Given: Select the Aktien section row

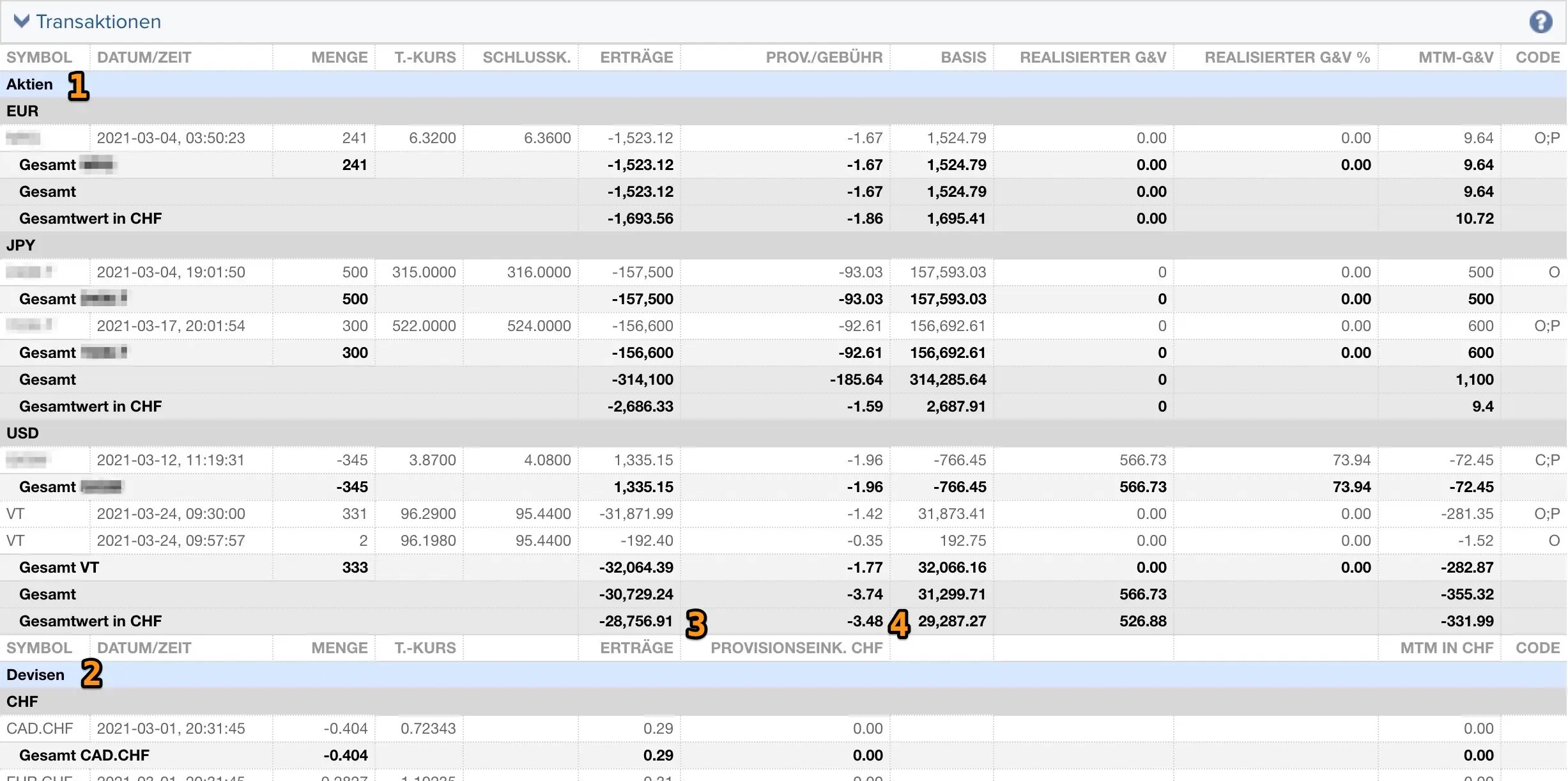Looking at the screenshot, I should pyautogui.click(x=29, y=84).
